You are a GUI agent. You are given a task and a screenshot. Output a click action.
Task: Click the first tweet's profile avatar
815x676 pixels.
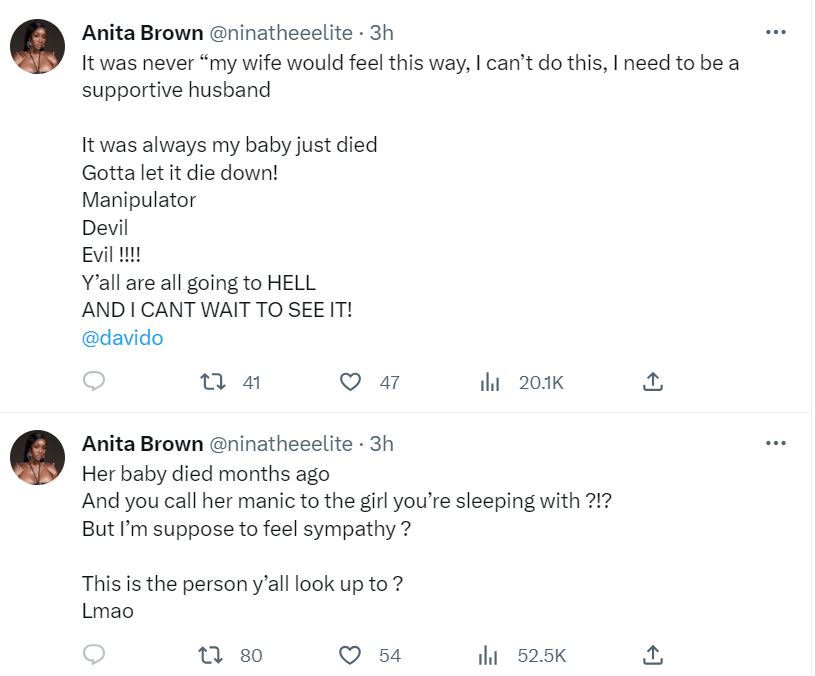[38, 47]
